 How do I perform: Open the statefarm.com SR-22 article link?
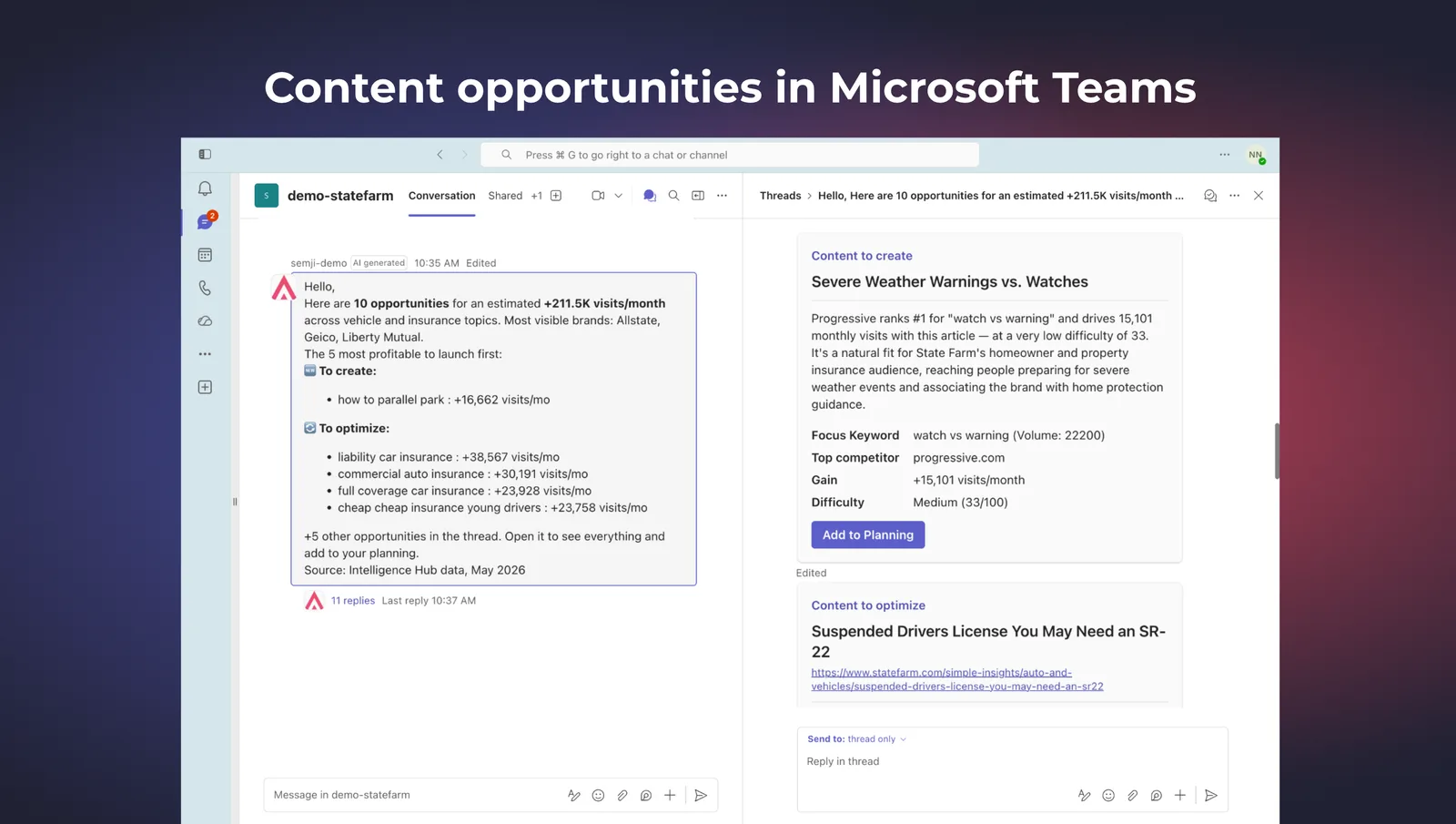coord(957,679)
